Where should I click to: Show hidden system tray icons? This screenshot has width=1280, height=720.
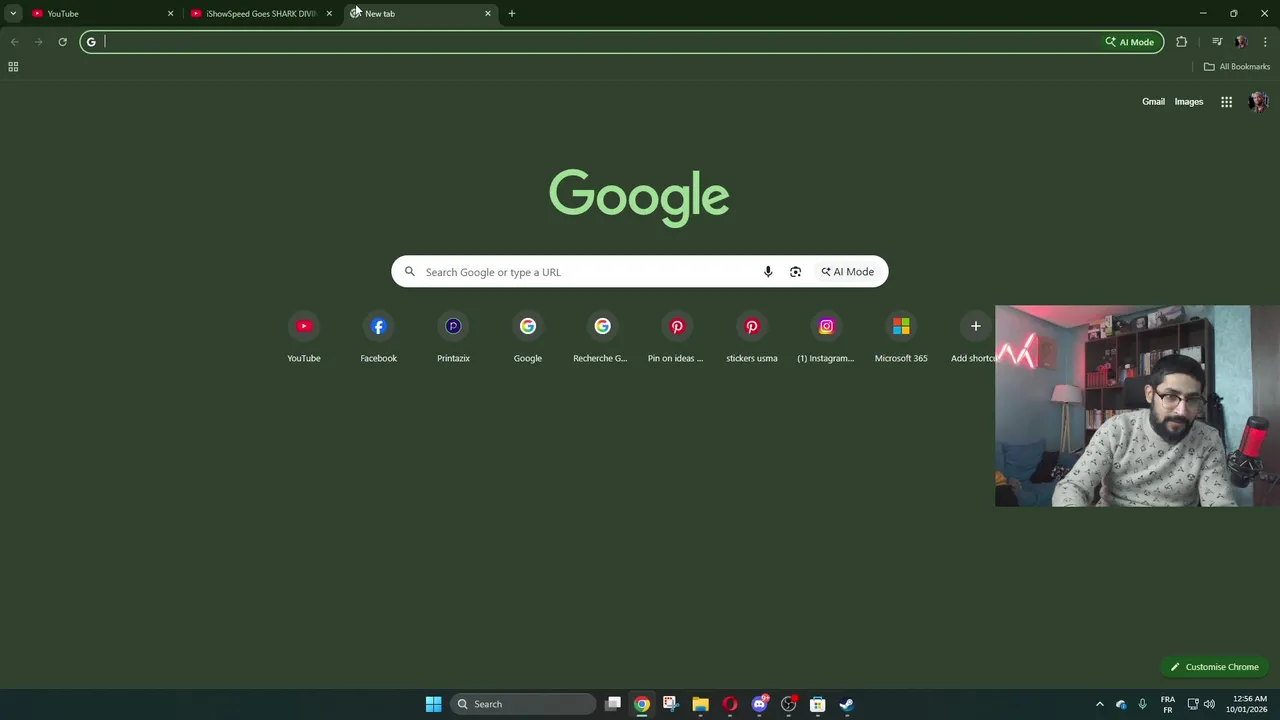tap(1100, 704)
